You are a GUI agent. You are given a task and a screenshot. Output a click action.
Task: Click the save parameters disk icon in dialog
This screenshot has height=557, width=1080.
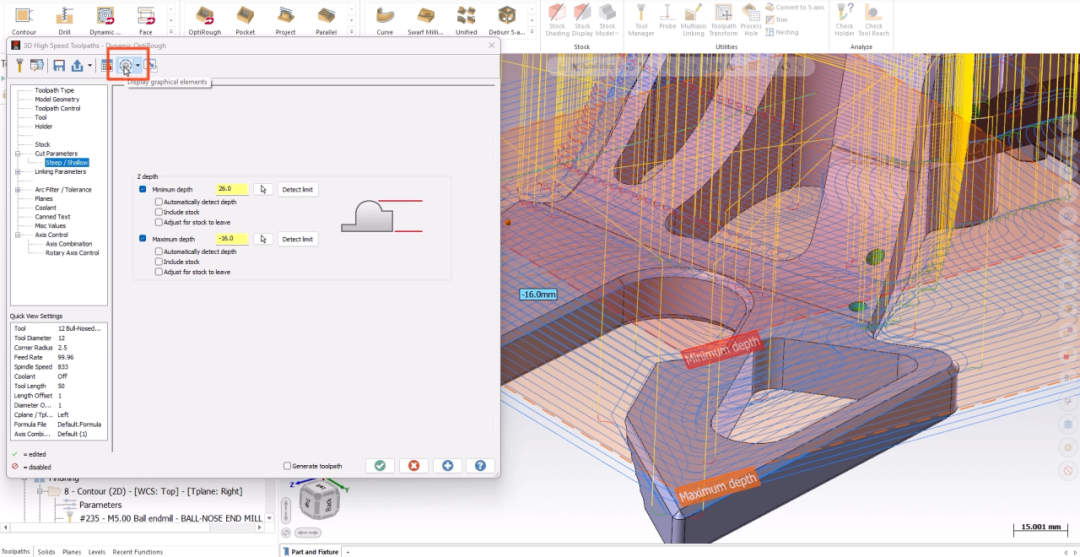59,65
